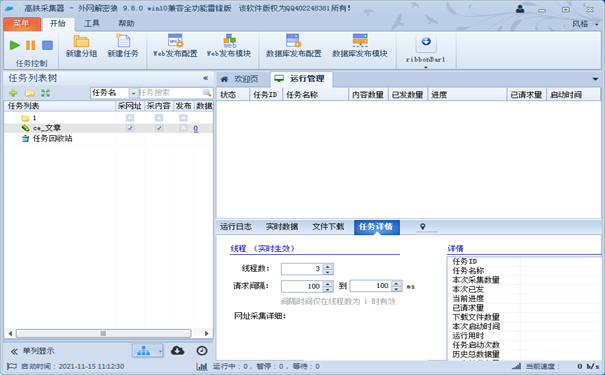Increase 线程数 with up arrow
The image size is (605, 375).
click(x=328, y=266)
